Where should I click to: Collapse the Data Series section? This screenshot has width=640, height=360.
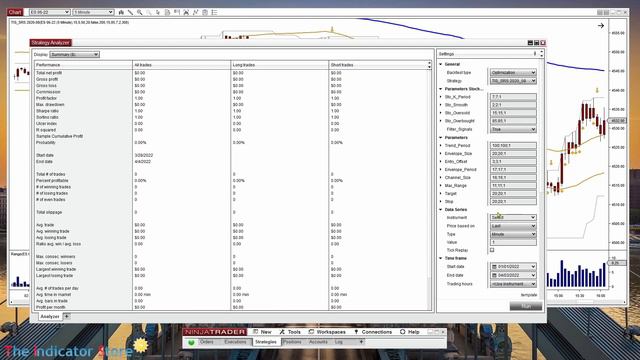440,209
